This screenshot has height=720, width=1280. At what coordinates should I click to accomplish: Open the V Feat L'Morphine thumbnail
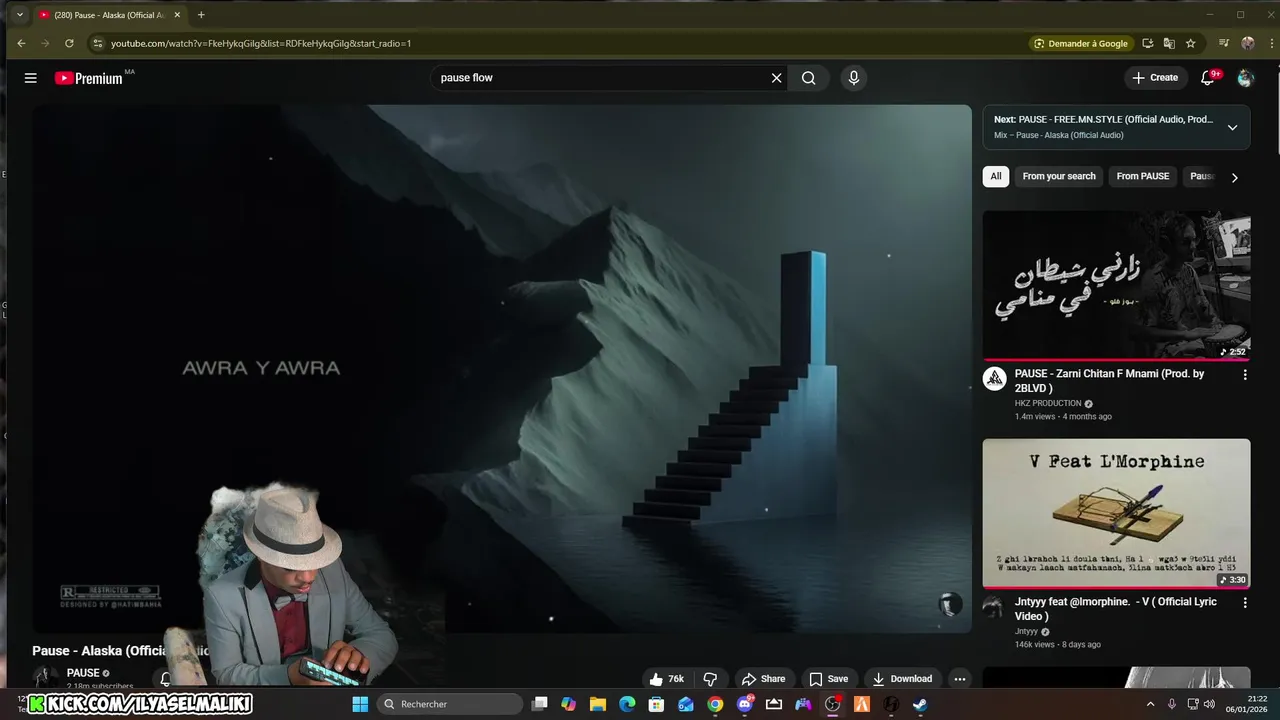click(1116, 514)
